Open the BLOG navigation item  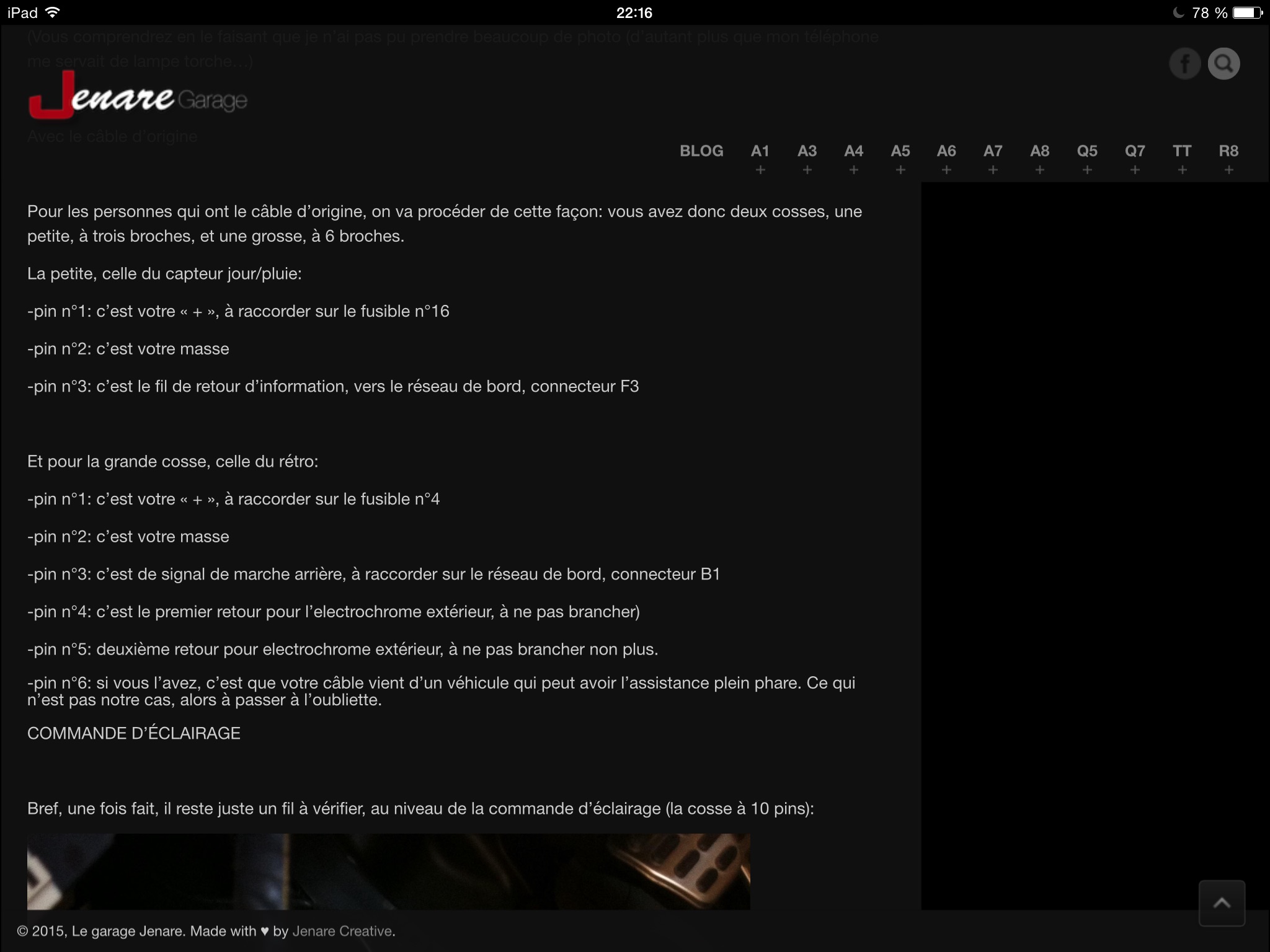click(x=701, y=151)
